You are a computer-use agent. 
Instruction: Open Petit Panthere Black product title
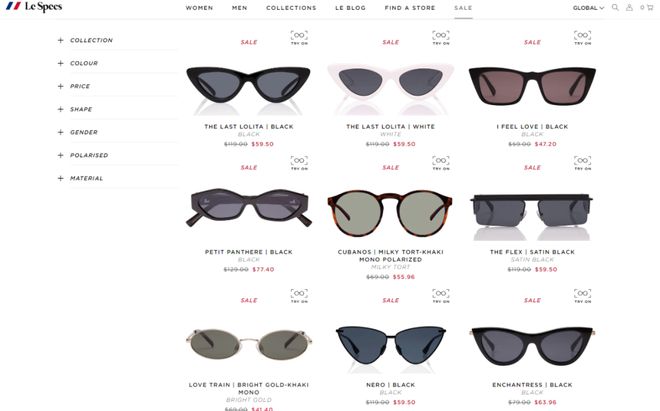249,252
